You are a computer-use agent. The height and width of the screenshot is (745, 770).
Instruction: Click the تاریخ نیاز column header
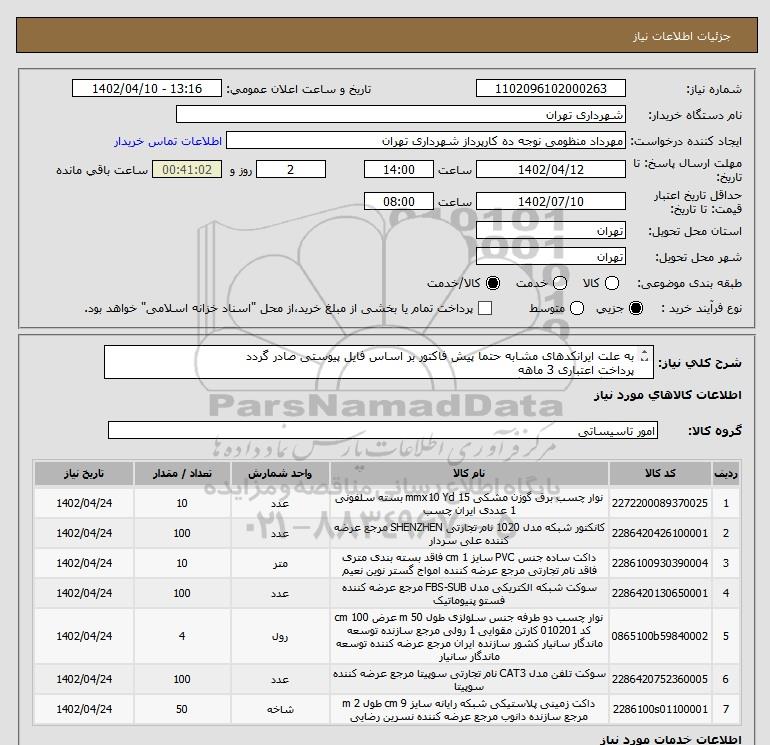point(84,473)
